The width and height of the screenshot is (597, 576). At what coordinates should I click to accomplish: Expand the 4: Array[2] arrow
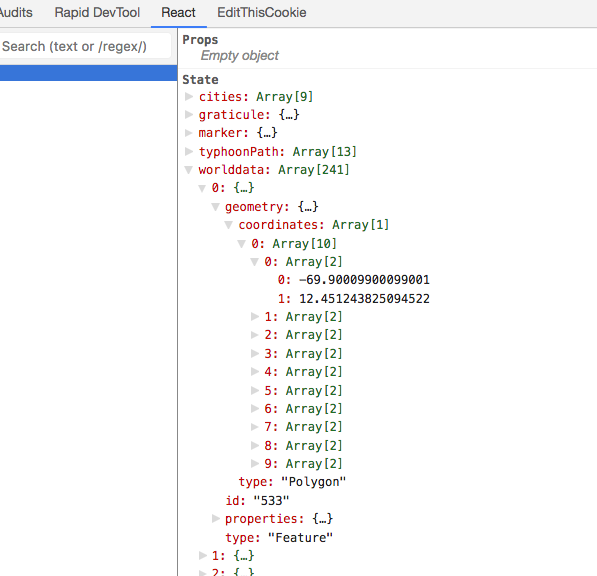255,372
